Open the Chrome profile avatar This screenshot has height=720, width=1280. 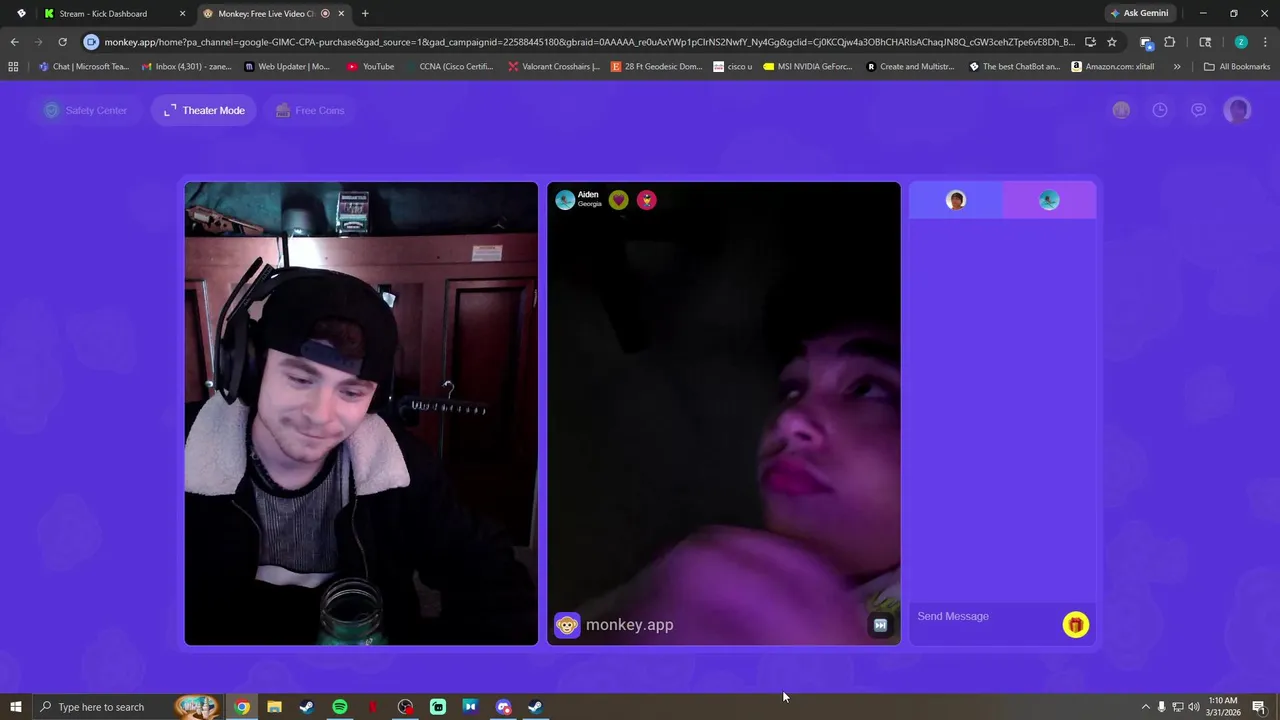(1241, 42)
